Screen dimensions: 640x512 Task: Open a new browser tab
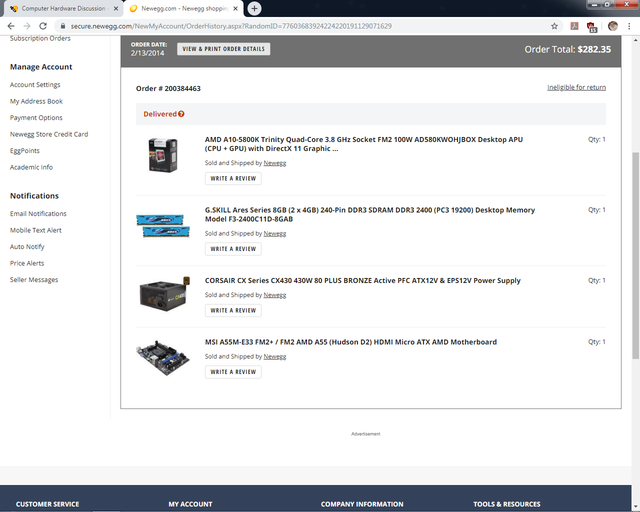(254, 8)
